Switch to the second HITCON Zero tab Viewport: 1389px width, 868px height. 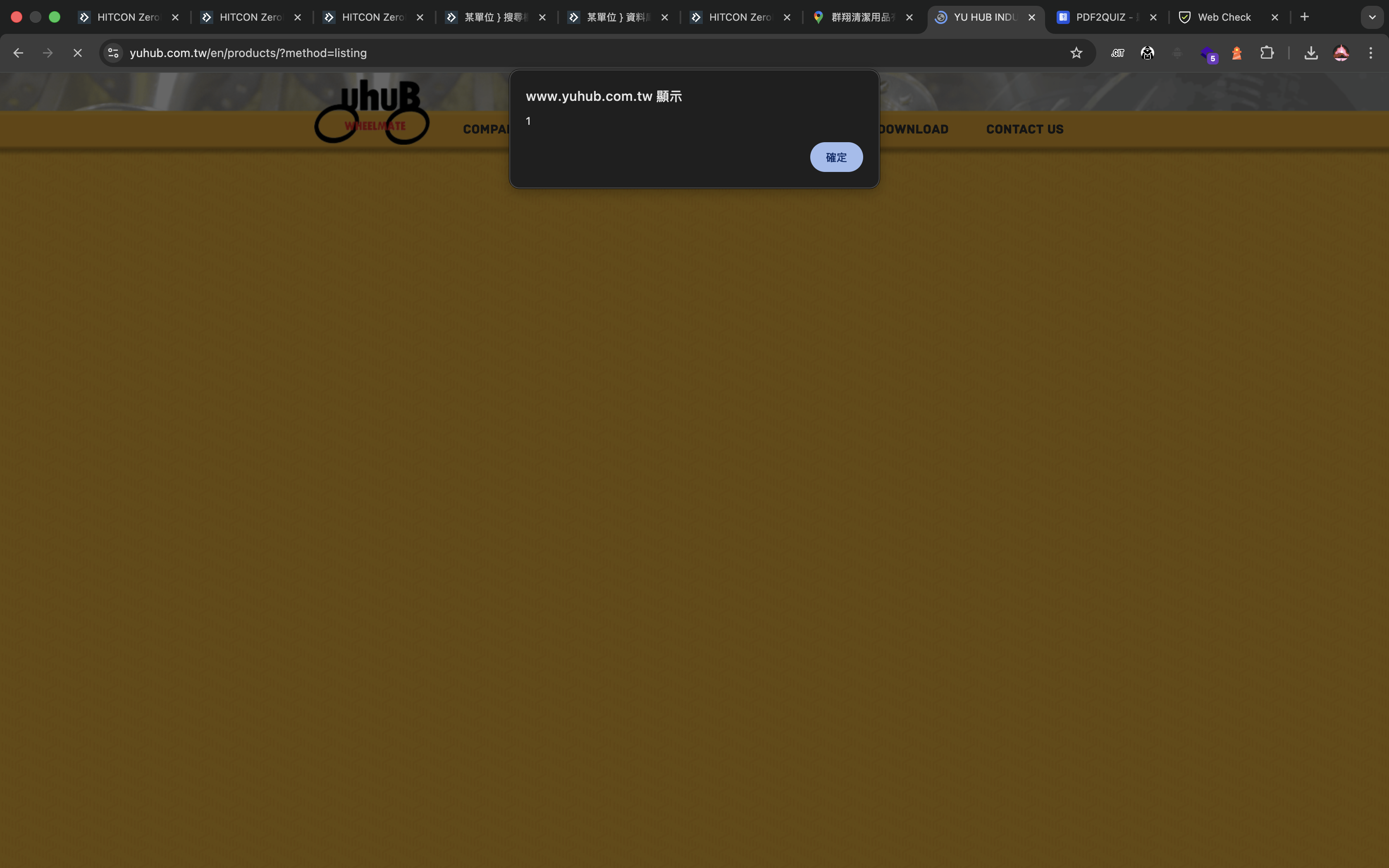pos(250,17)
